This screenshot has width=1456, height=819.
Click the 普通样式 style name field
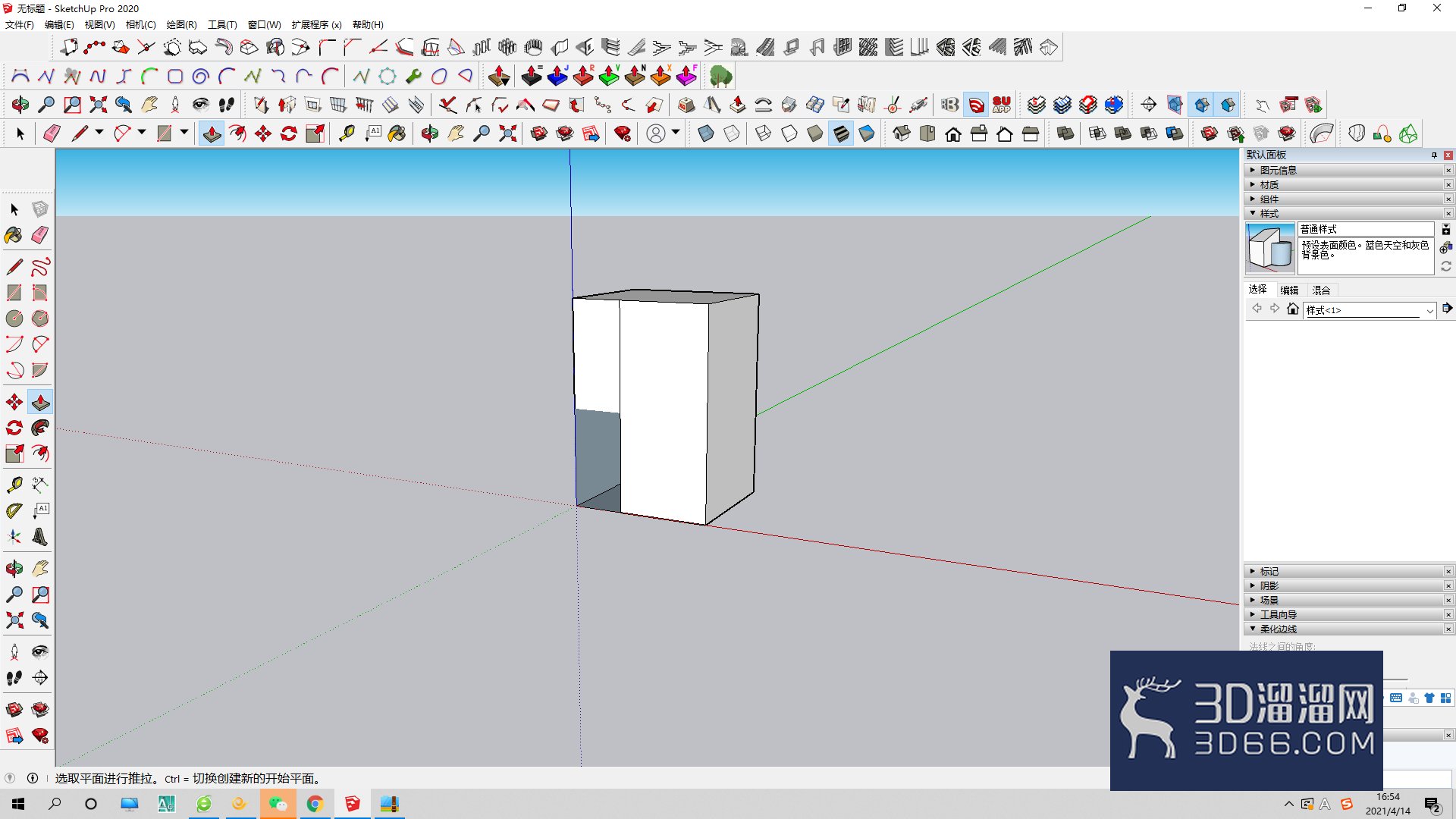[1366, 229]
